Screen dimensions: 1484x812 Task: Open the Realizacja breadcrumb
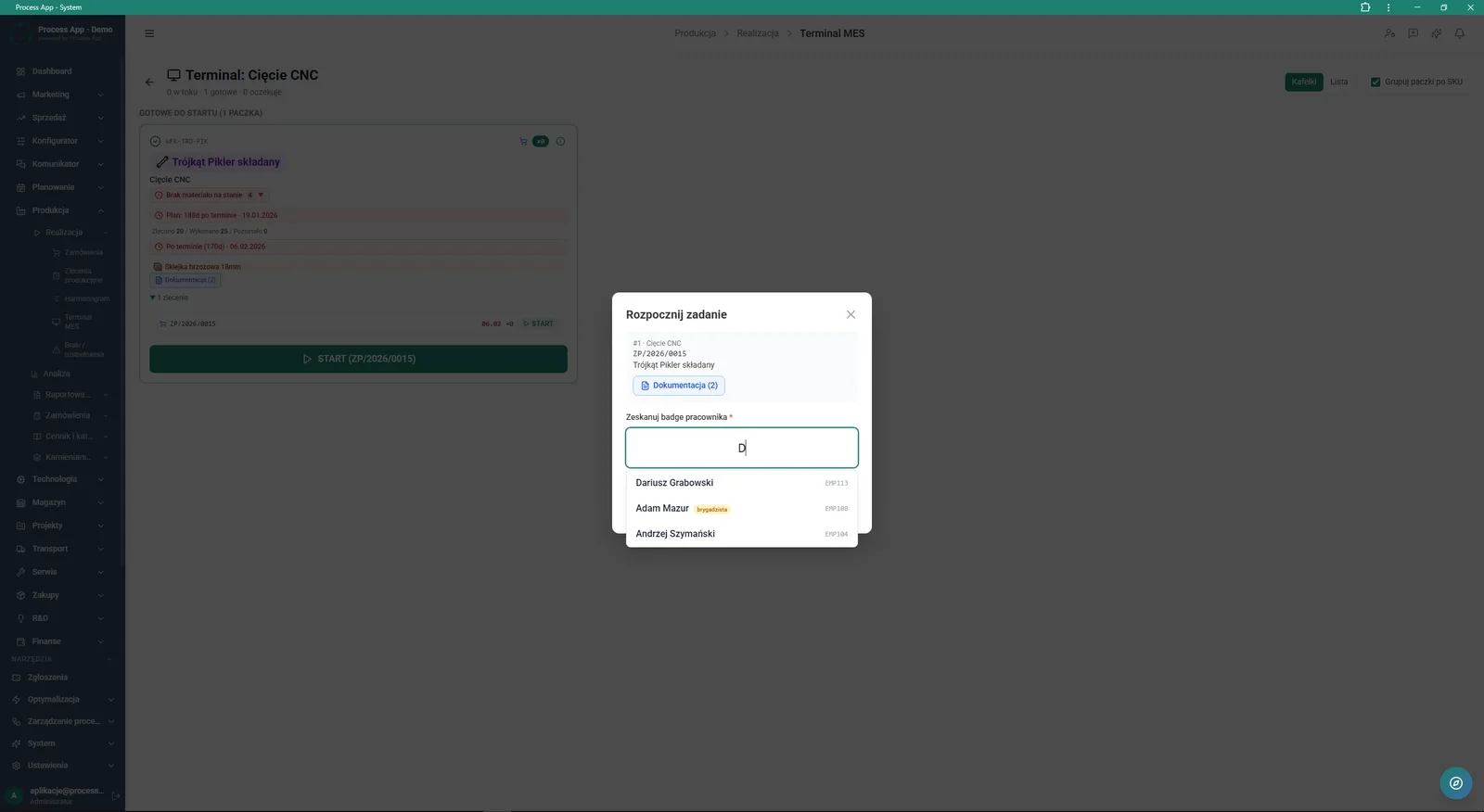pyautogui.click(x=758, y=33)
